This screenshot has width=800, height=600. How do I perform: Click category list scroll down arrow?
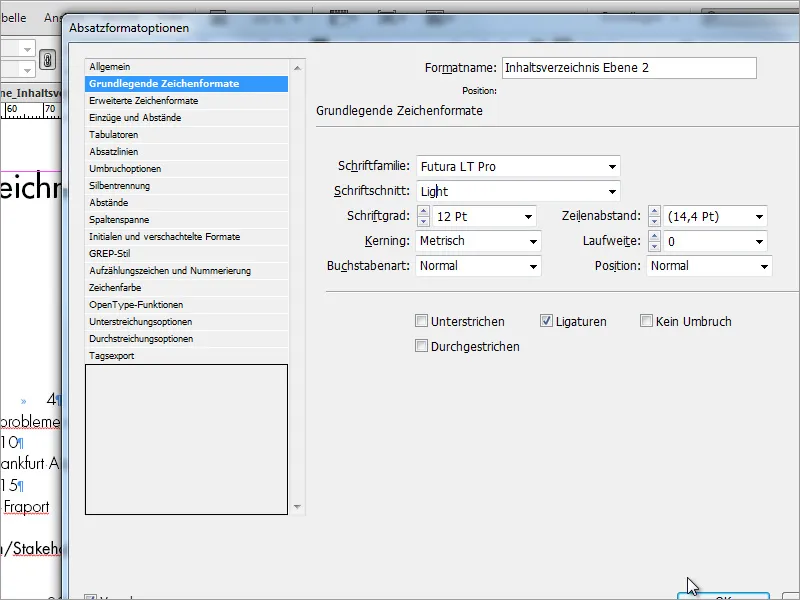pyautogui.click(x=297, y=507)
